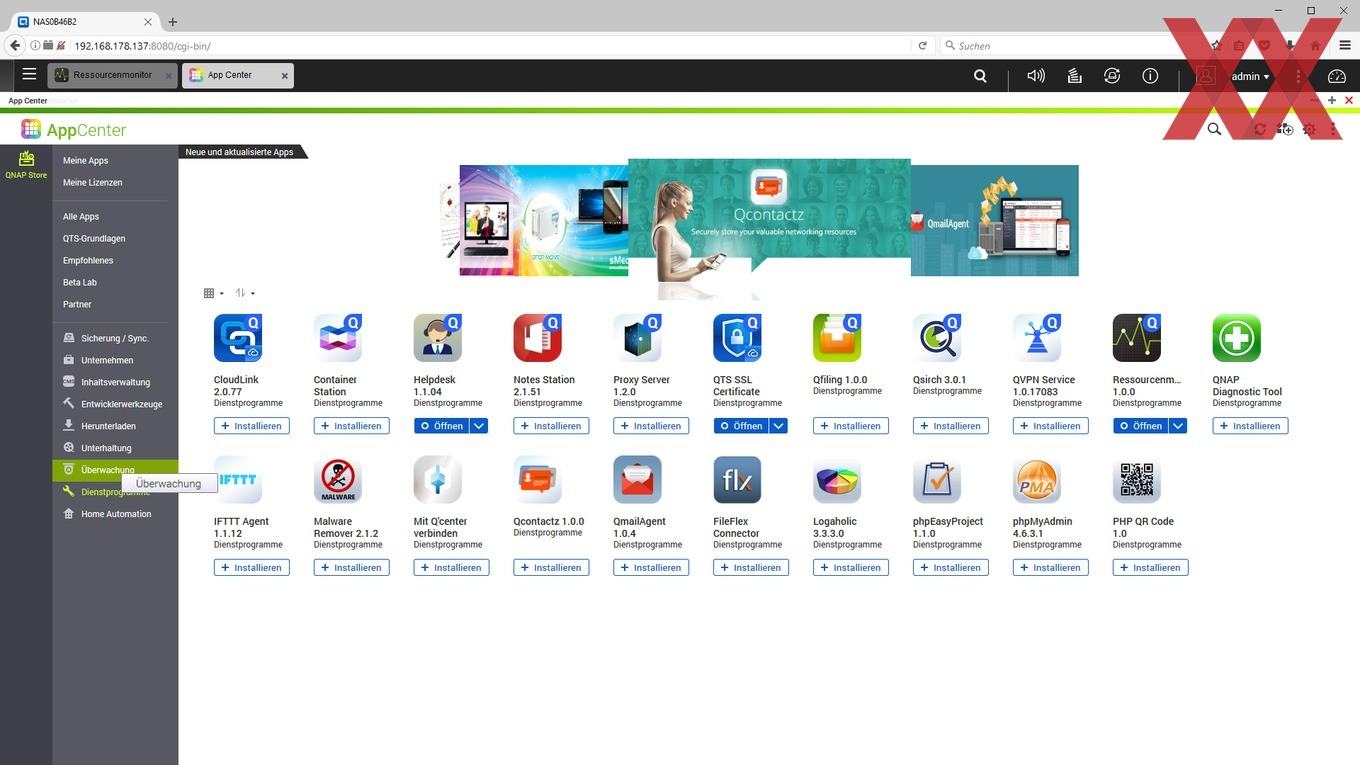Select Empfohlenes category
This screenshot has height=765, width=1360.
[88, 260]
